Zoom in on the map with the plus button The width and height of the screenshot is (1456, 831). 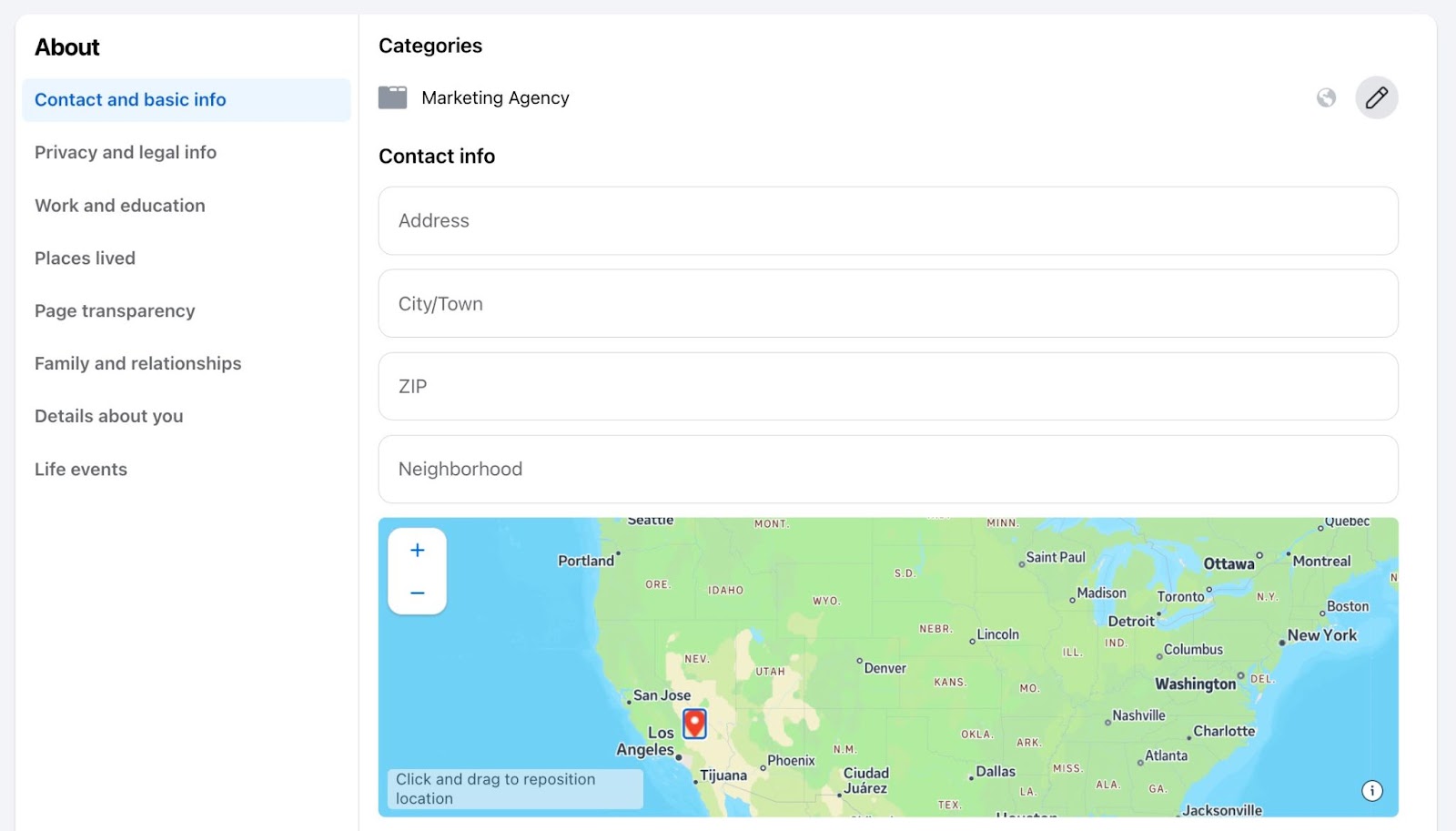[417, 549]
